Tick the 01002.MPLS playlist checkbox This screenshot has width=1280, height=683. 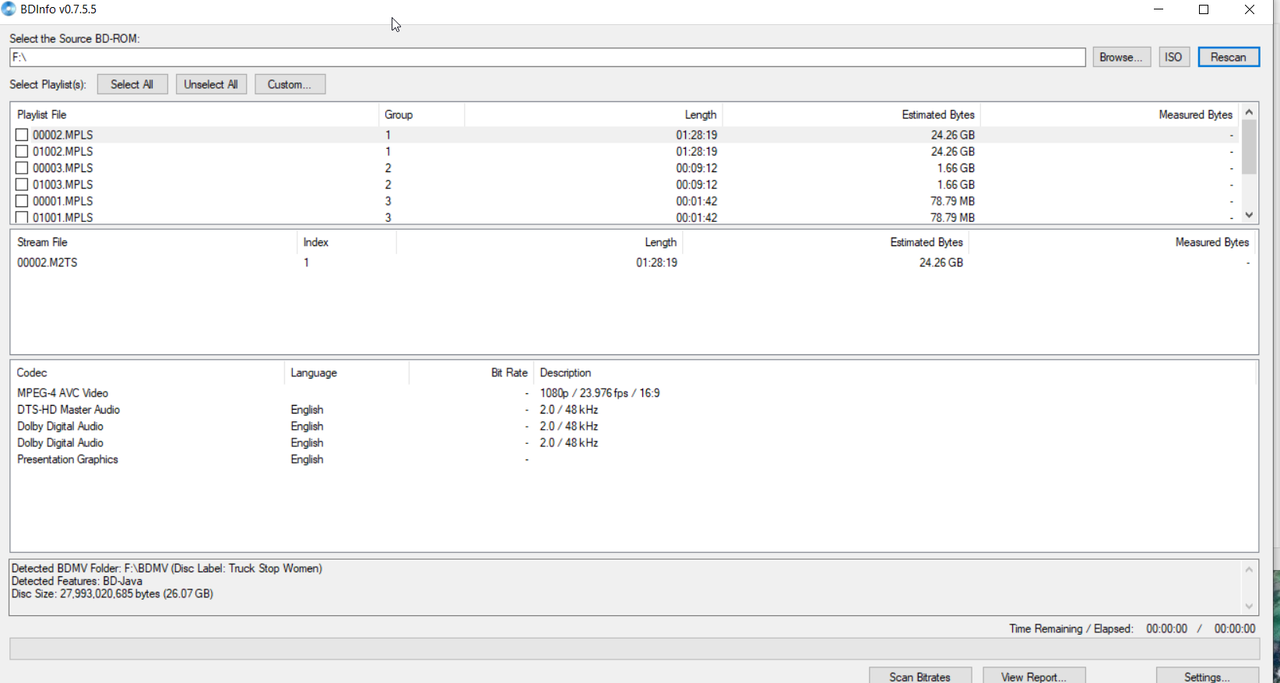pos(22,152)
